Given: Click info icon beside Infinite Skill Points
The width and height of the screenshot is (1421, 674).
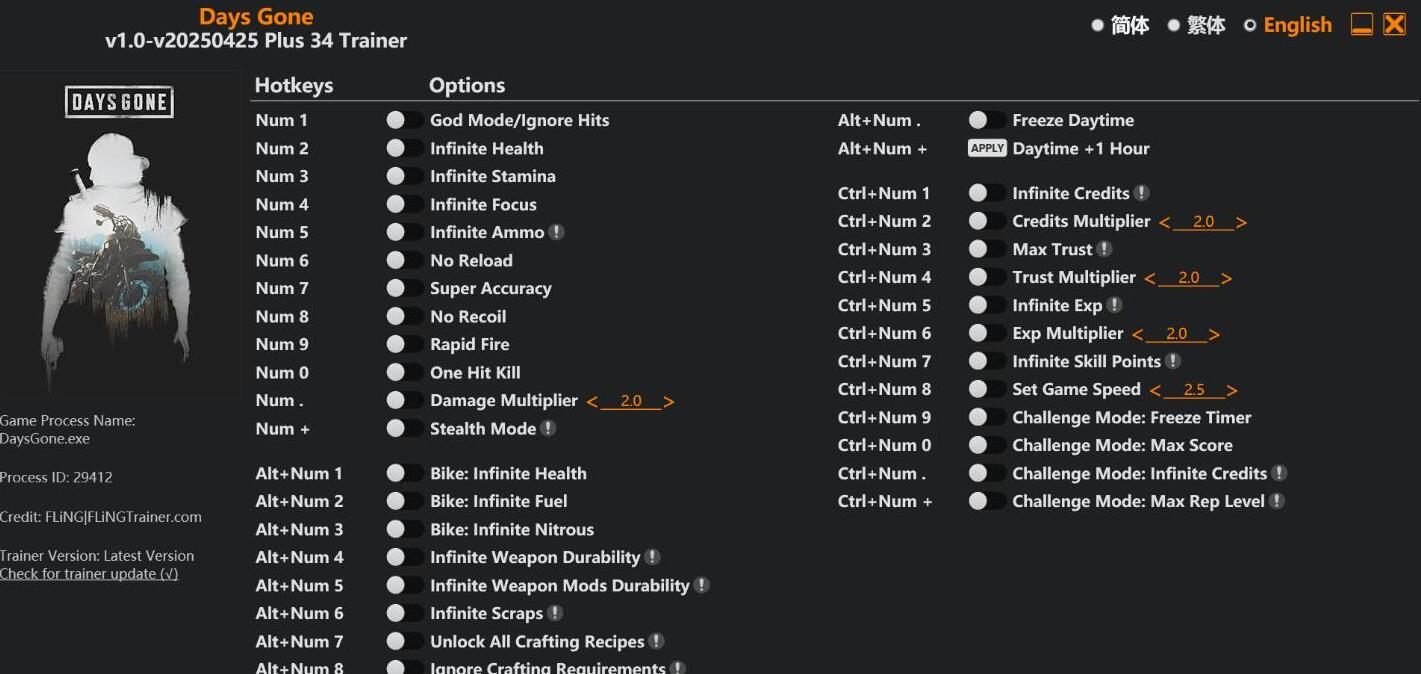Looking at the screenshot, I should point(1173,361).
